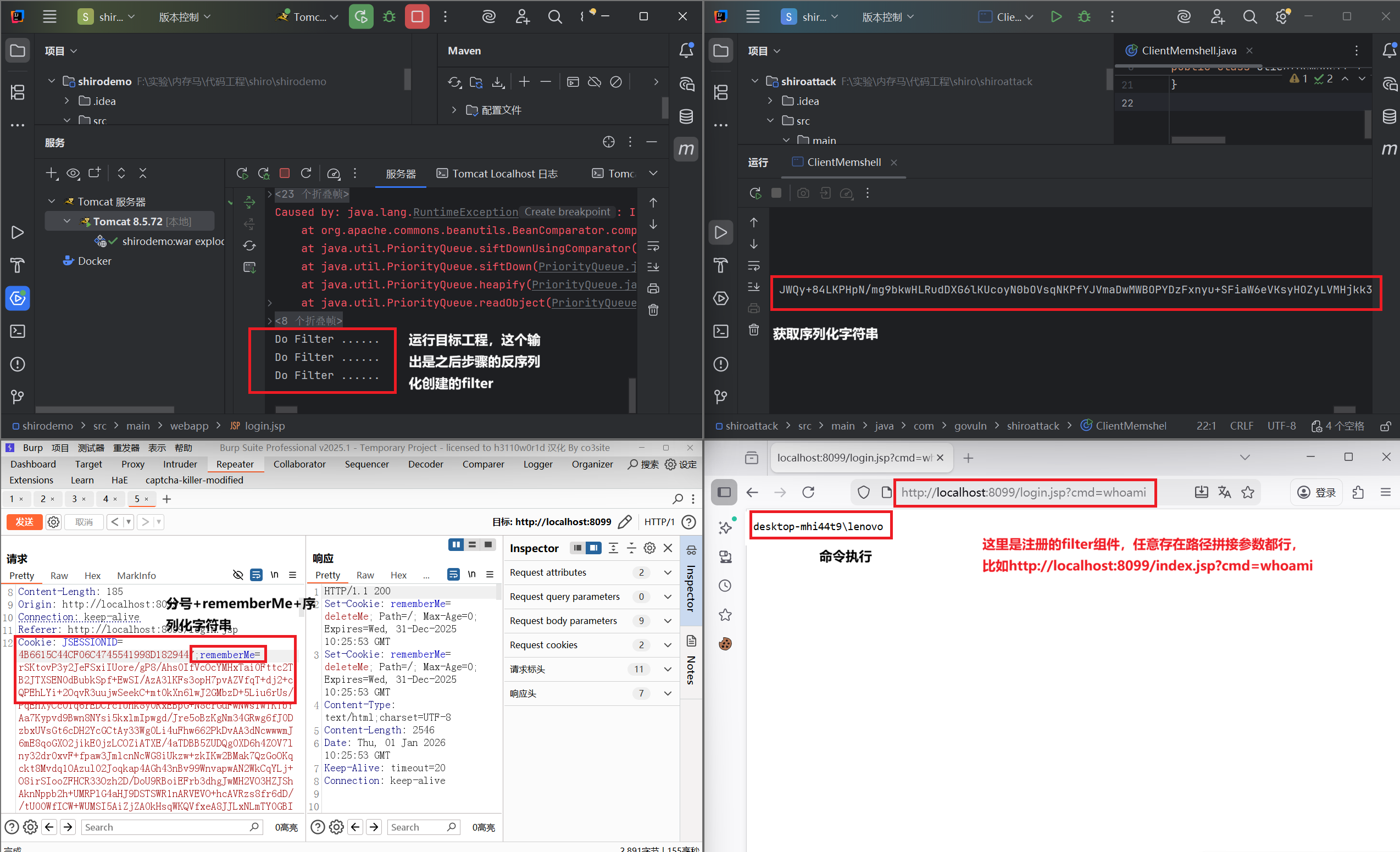1400x852 pixels.
Task: Stop the running Tomcat server (red square)
Action: point(417,17)
